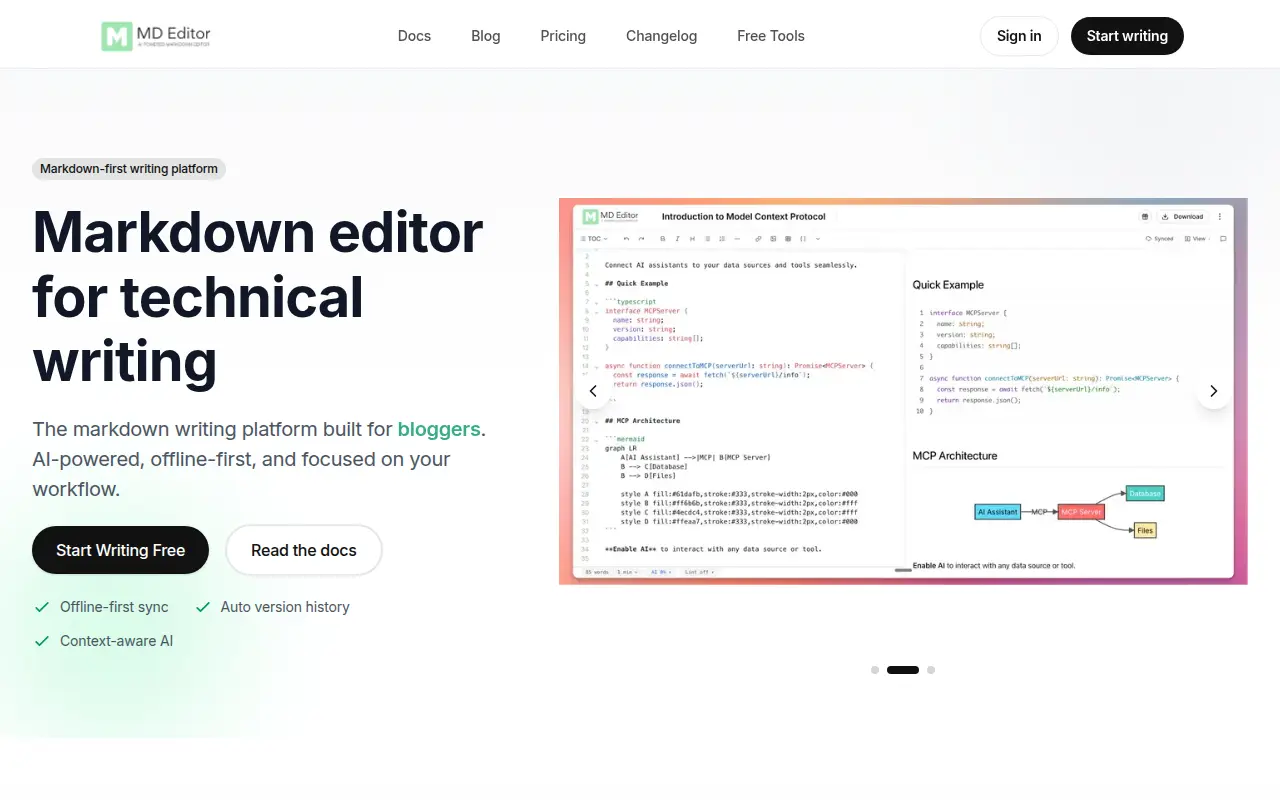Click the undo icon in preview toolbar

(x=626, y=239)
